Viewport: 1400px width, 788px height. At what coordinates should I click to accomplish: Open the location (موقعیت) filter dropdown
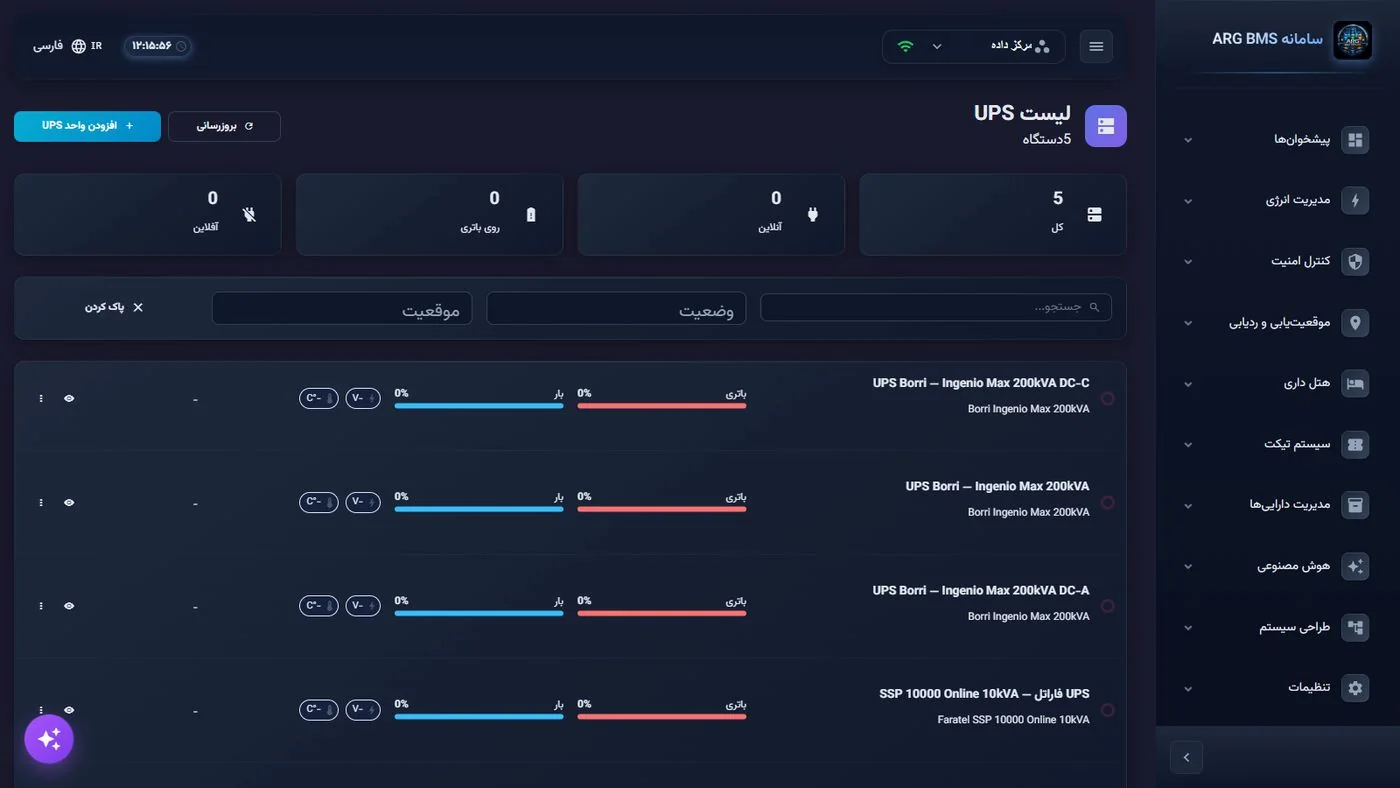pos(342,308)
